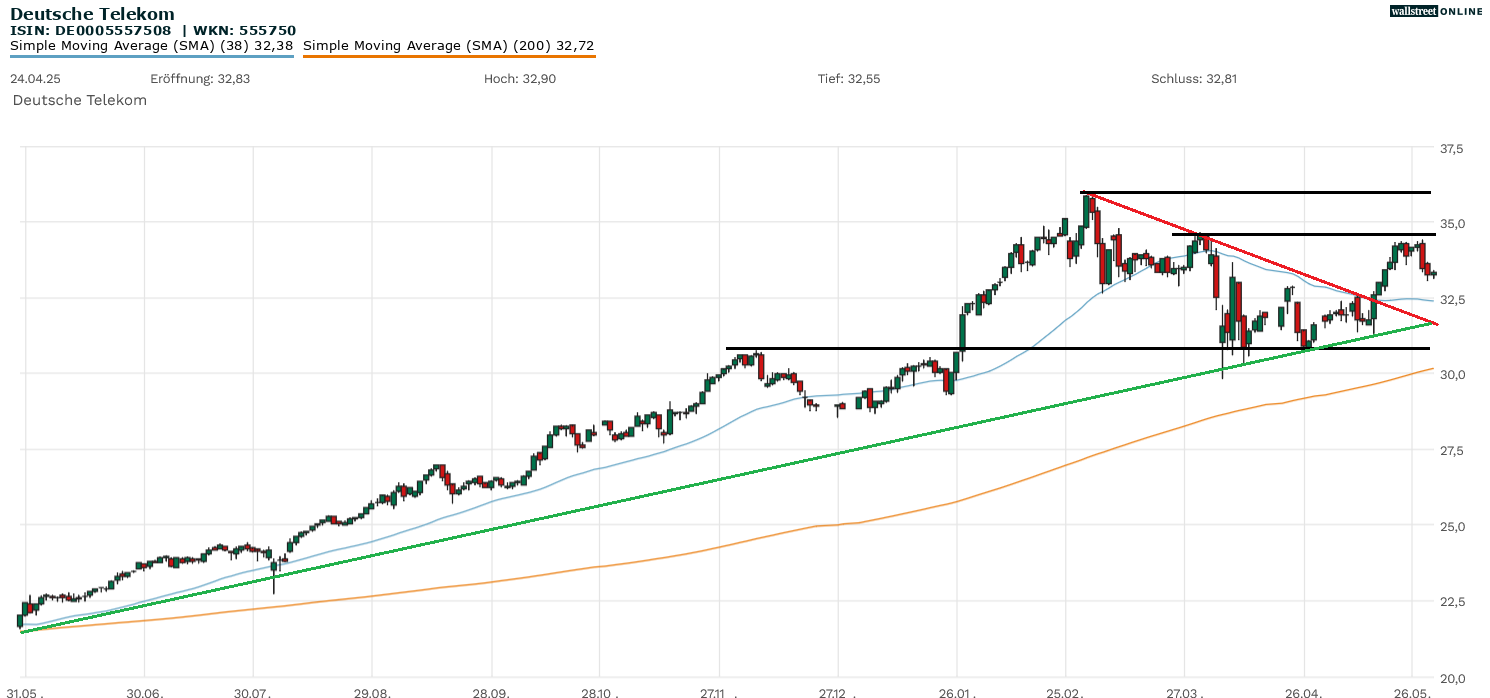Image resolution: width=1490 pixels, height=698 pixels.
Task: Click the Eröffnung 32,83 value
Action: 200,79
